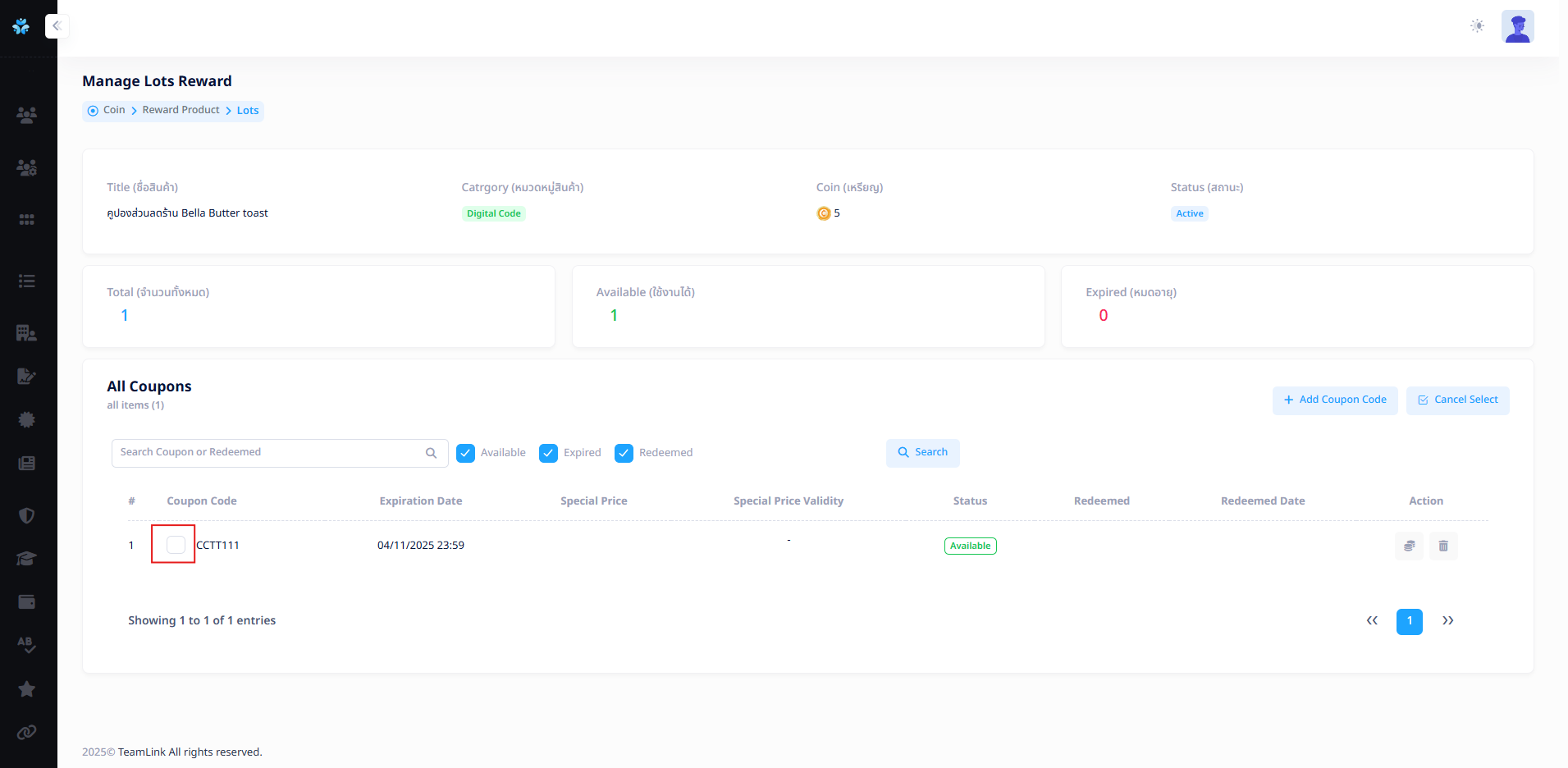Screen dimensions: 1568x768
Task: Click the coins icon in the CCTT111 row
Action: [1409, 546]
